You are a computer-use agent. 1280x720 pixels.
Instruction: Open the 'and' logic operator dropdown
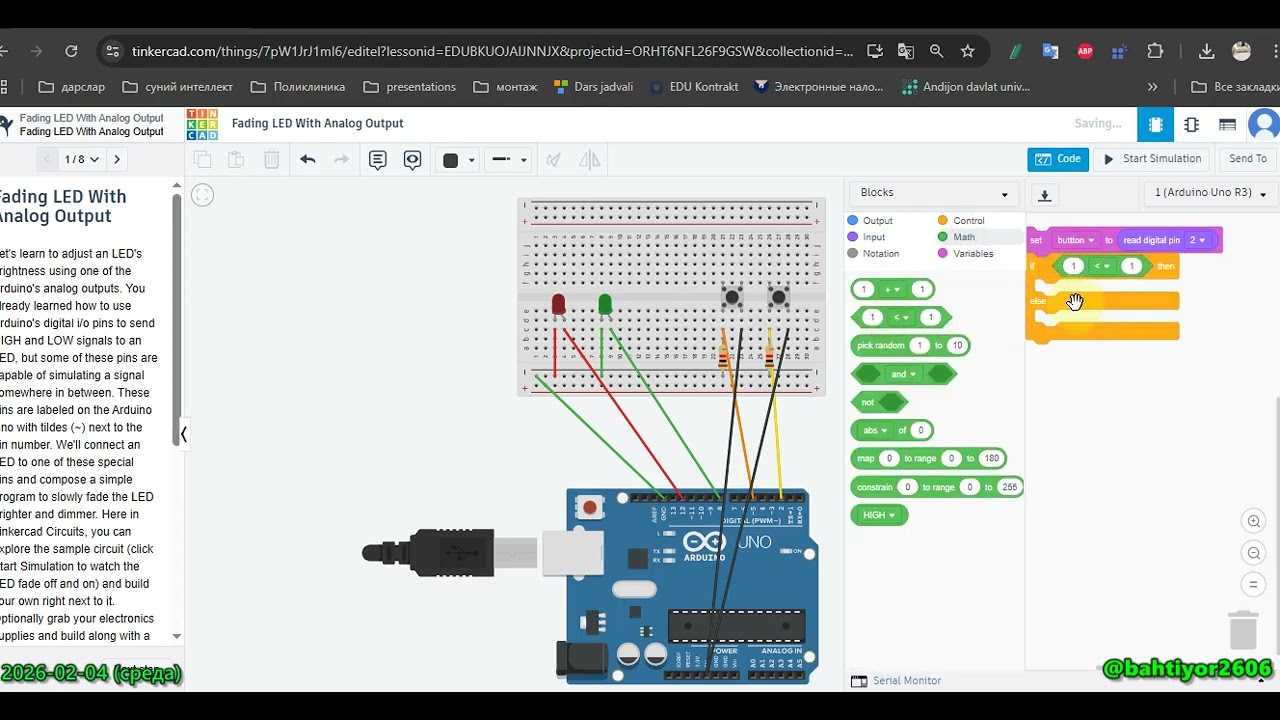tap(903, 374)
